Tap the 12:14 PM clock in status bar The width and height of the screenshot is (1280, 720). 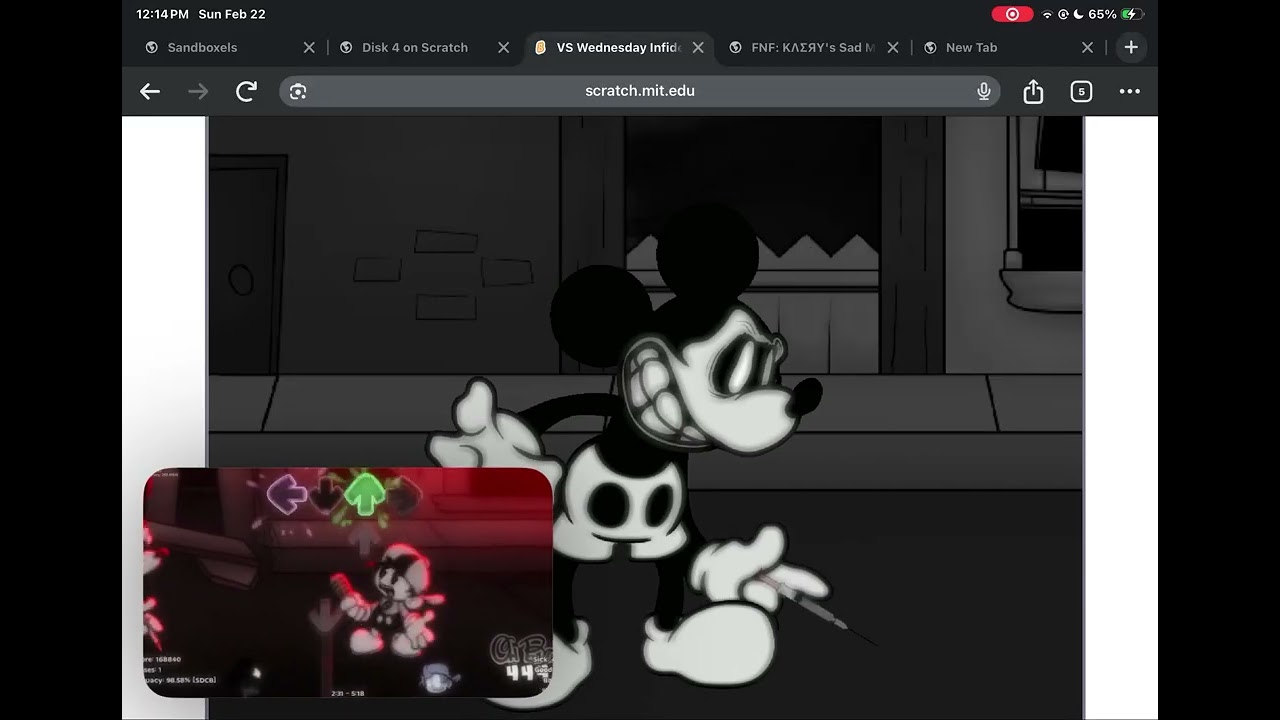[162, 14]
